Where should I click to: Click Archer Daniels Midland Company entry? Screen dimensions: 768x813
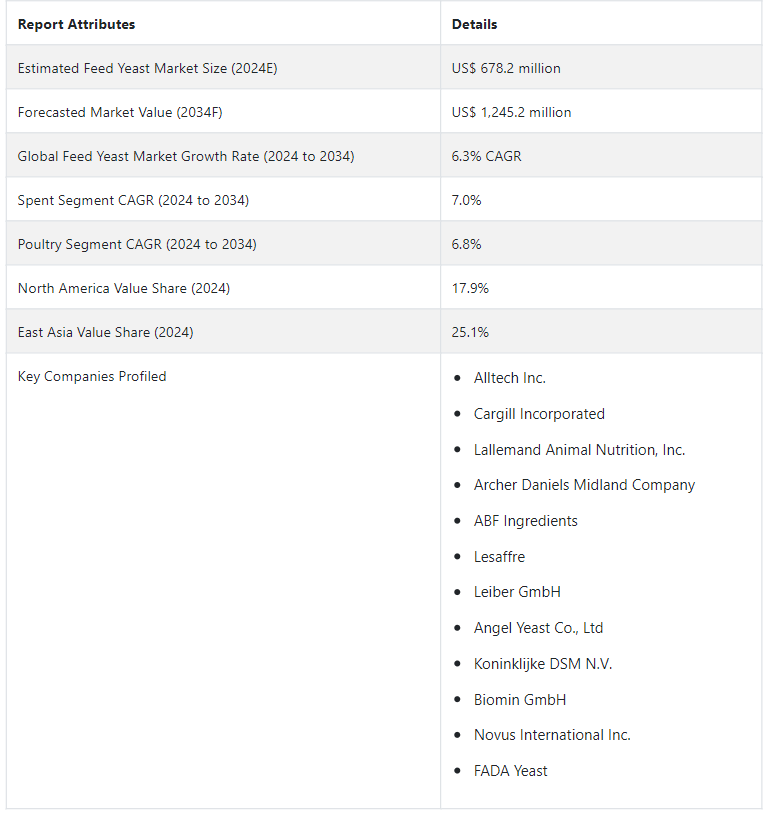(x=584, y=485)
